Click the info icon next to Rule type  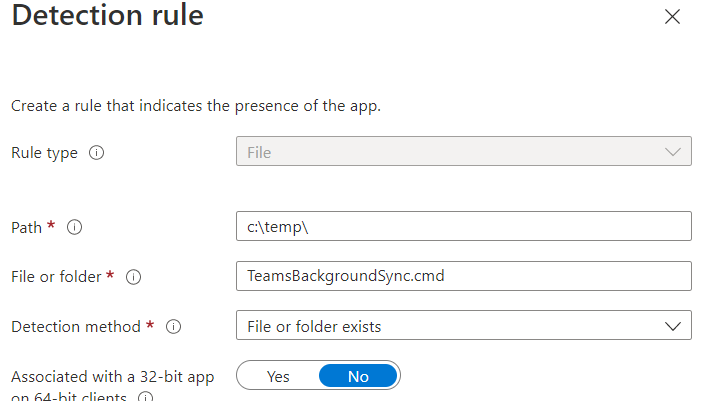(97, 153)
